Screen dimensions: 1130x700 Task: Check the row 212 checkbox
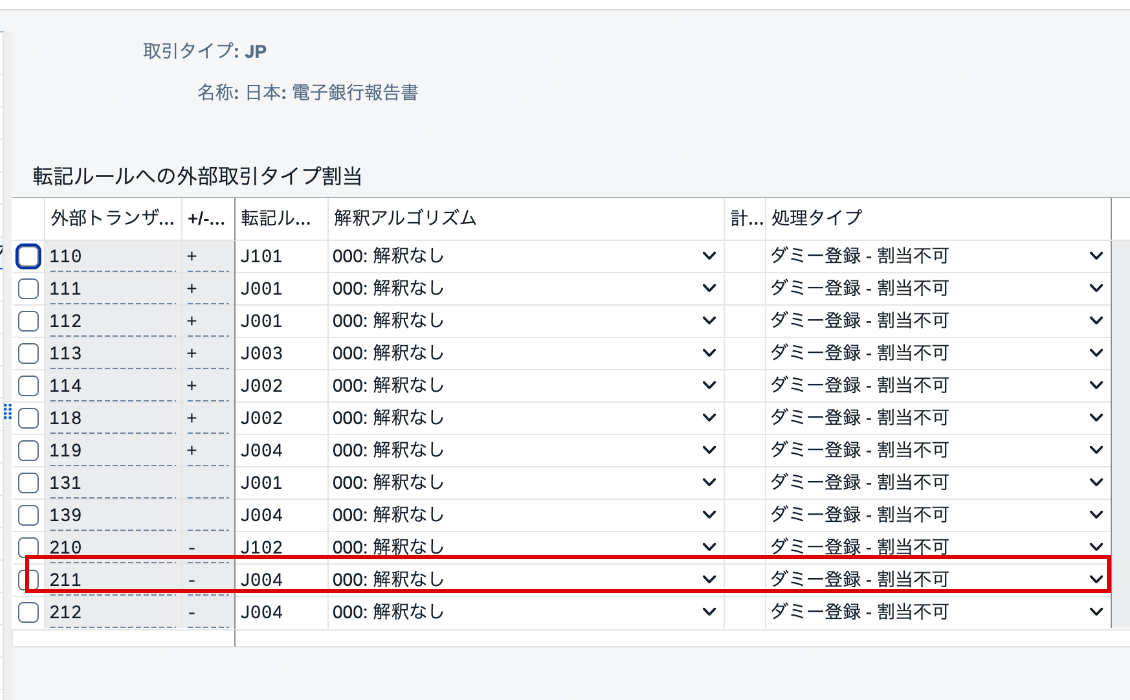click(28, 613)
